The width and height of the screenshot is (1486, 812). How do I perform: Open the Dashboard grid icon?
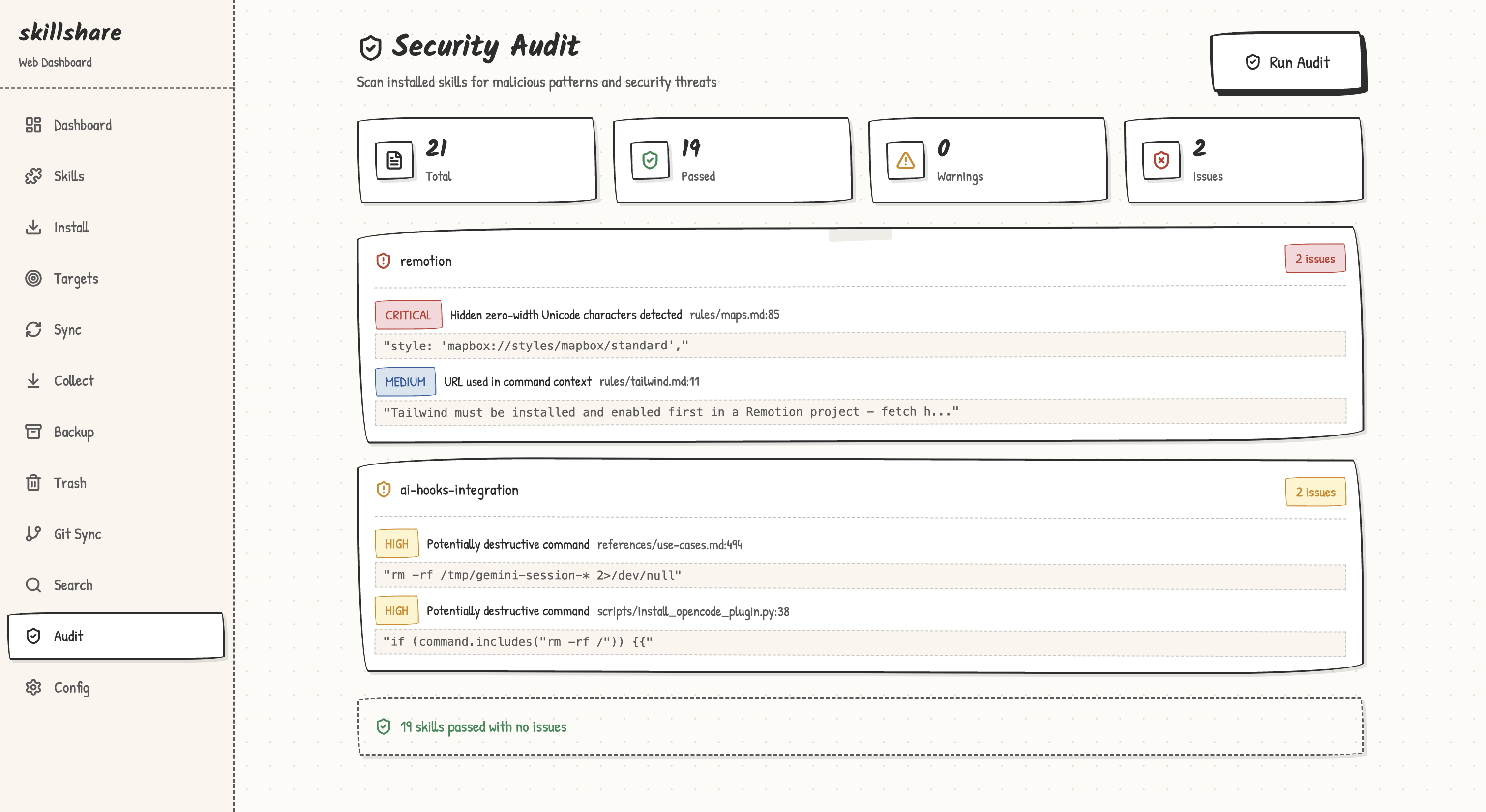[x=33, y=125]
